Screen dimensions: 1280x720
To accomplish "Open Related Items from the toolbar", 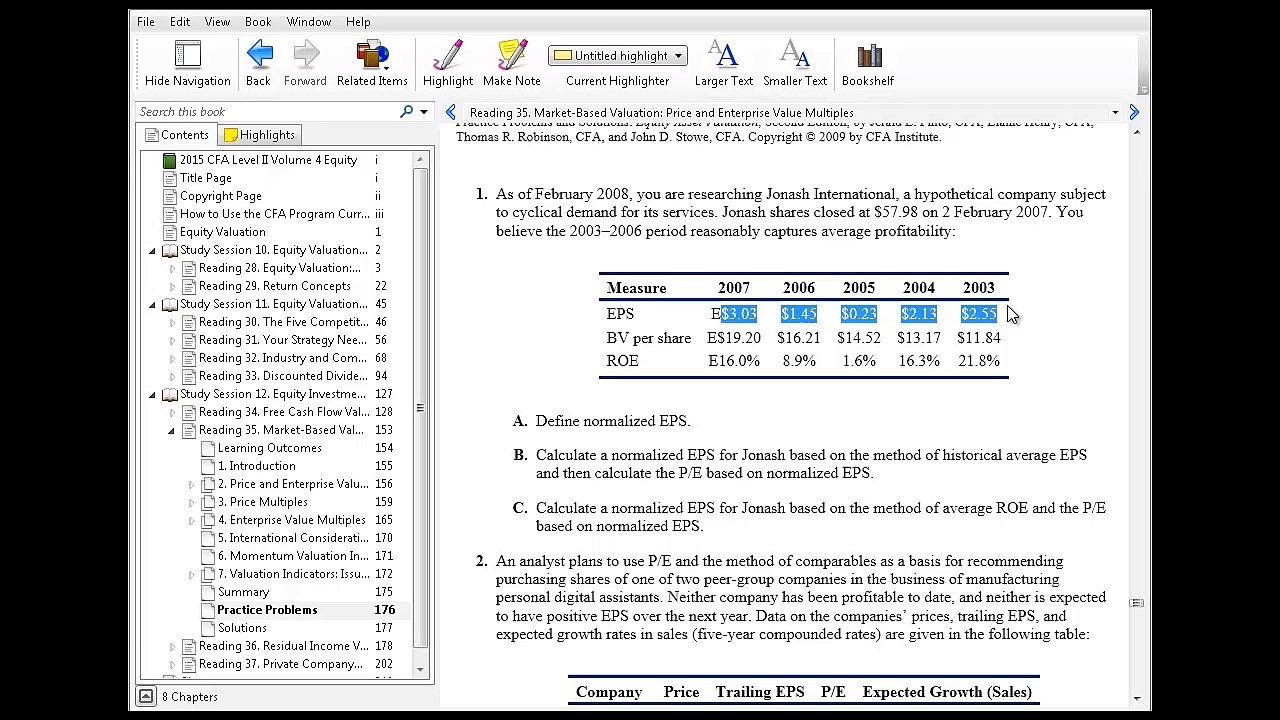I will (x=372, y=55).
